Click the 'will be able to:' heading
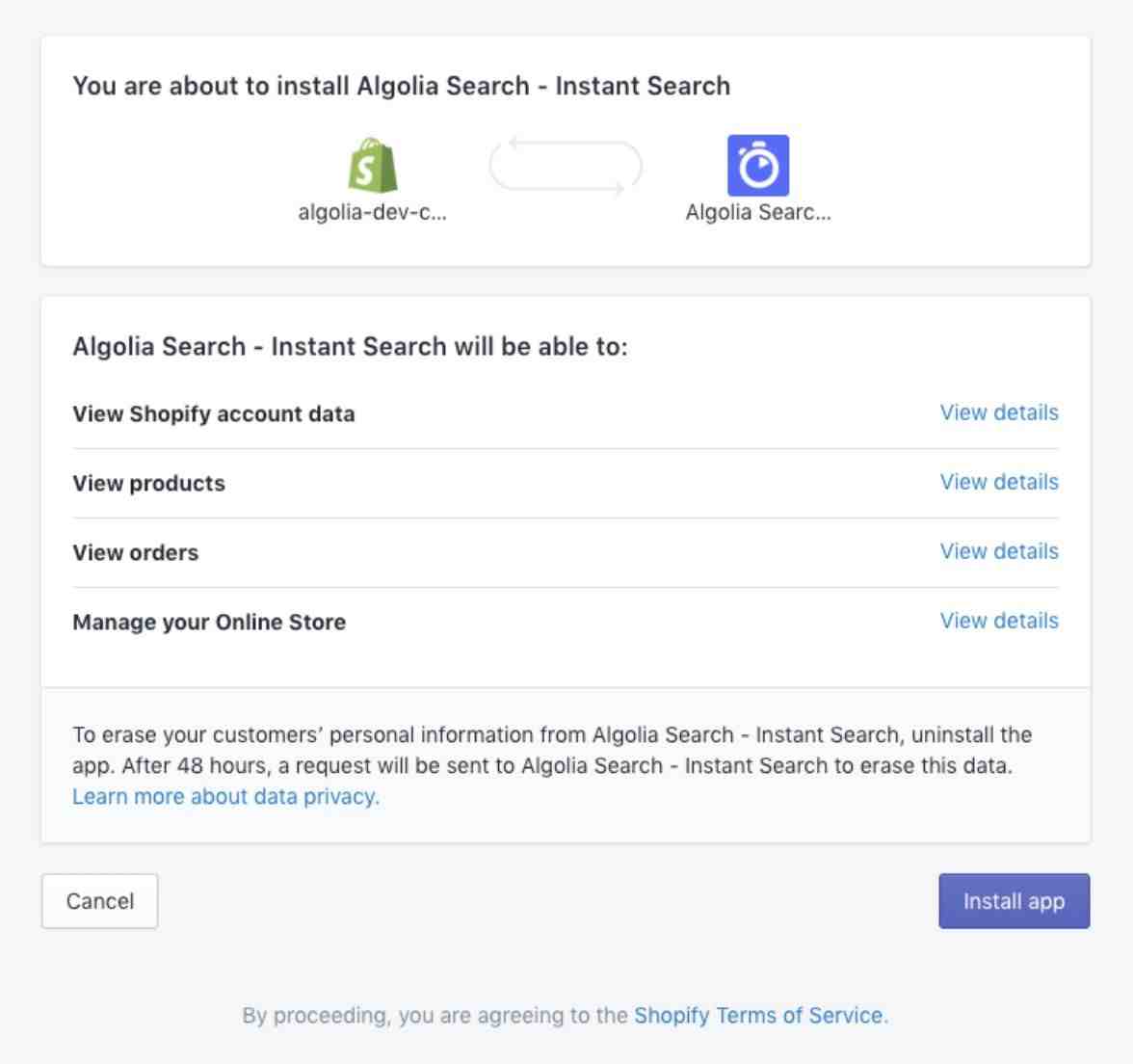 (350, 347)
